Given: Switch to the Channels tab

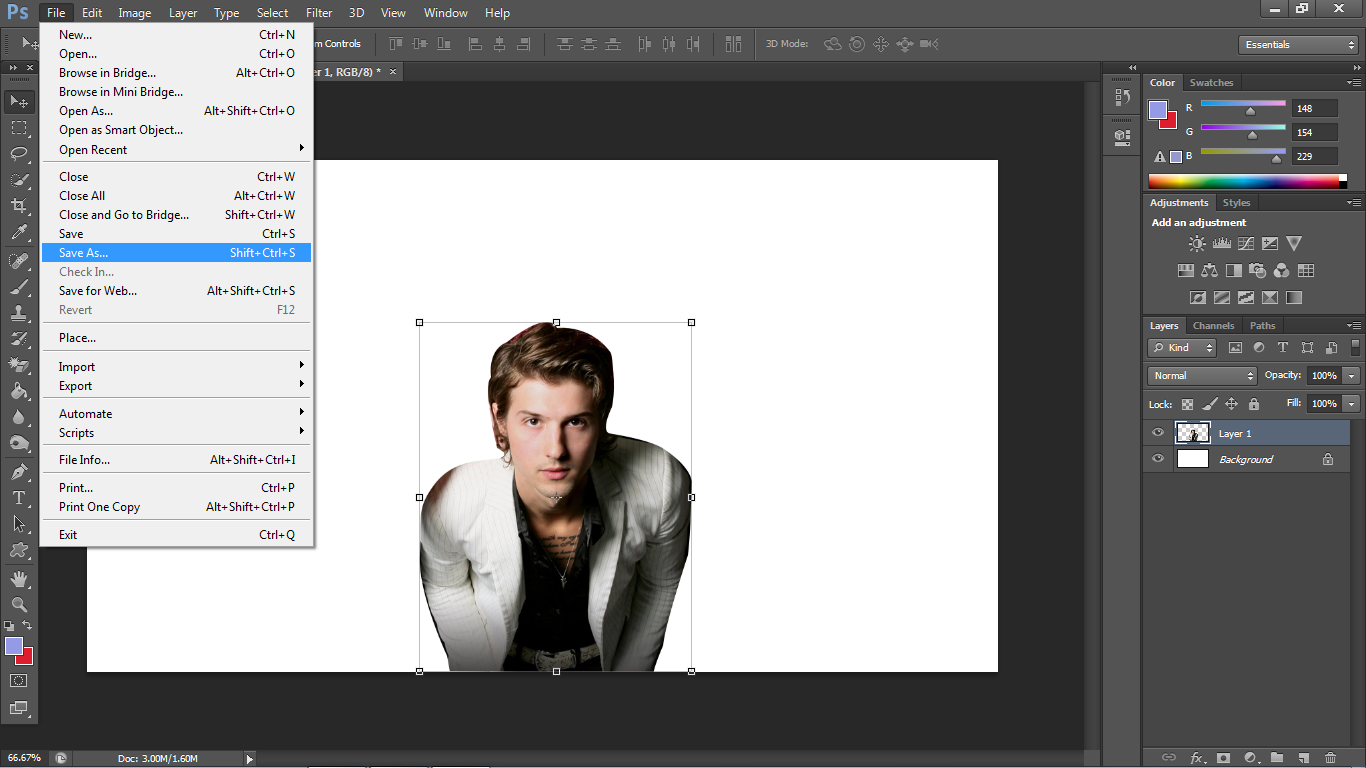Looking at the screenshot, I should point(1213,326).
